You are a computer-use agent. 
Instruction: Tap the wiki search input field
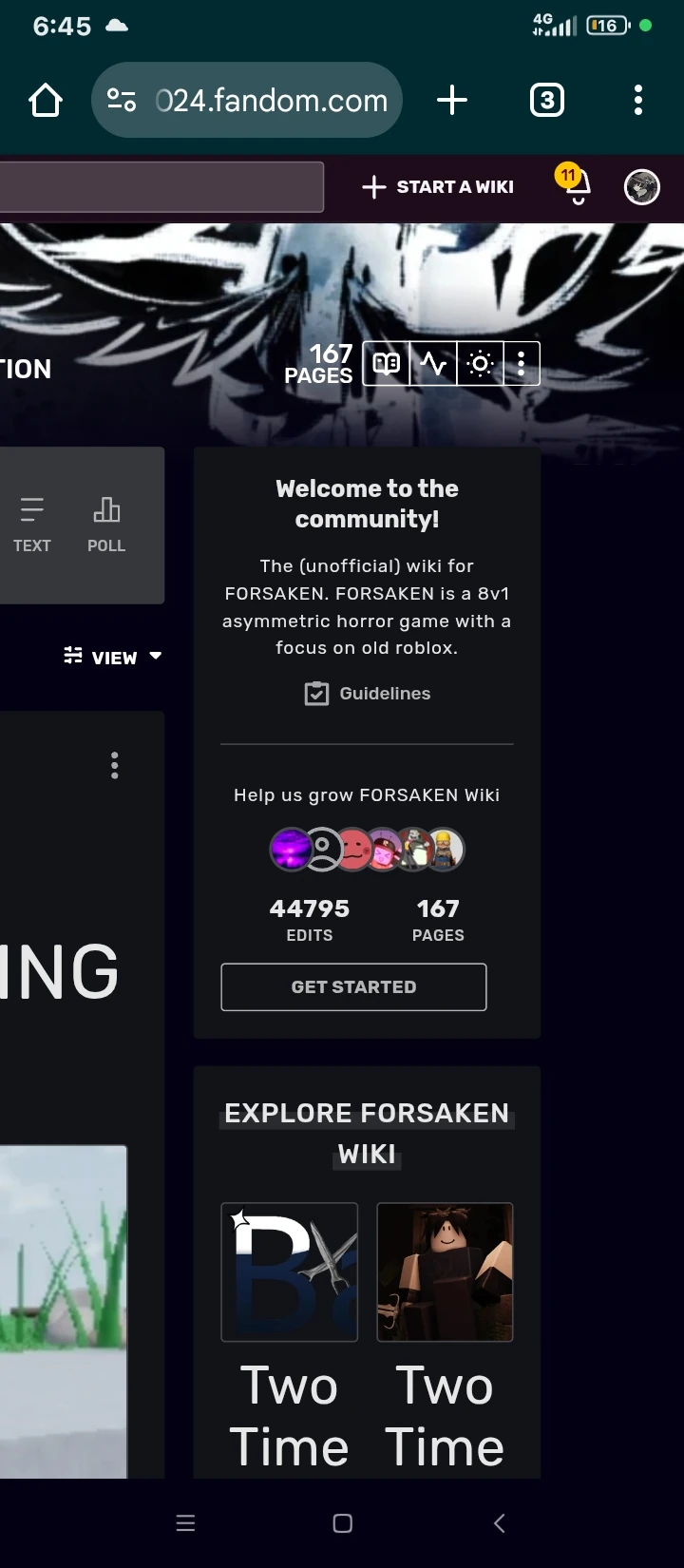tap(161, 186)
